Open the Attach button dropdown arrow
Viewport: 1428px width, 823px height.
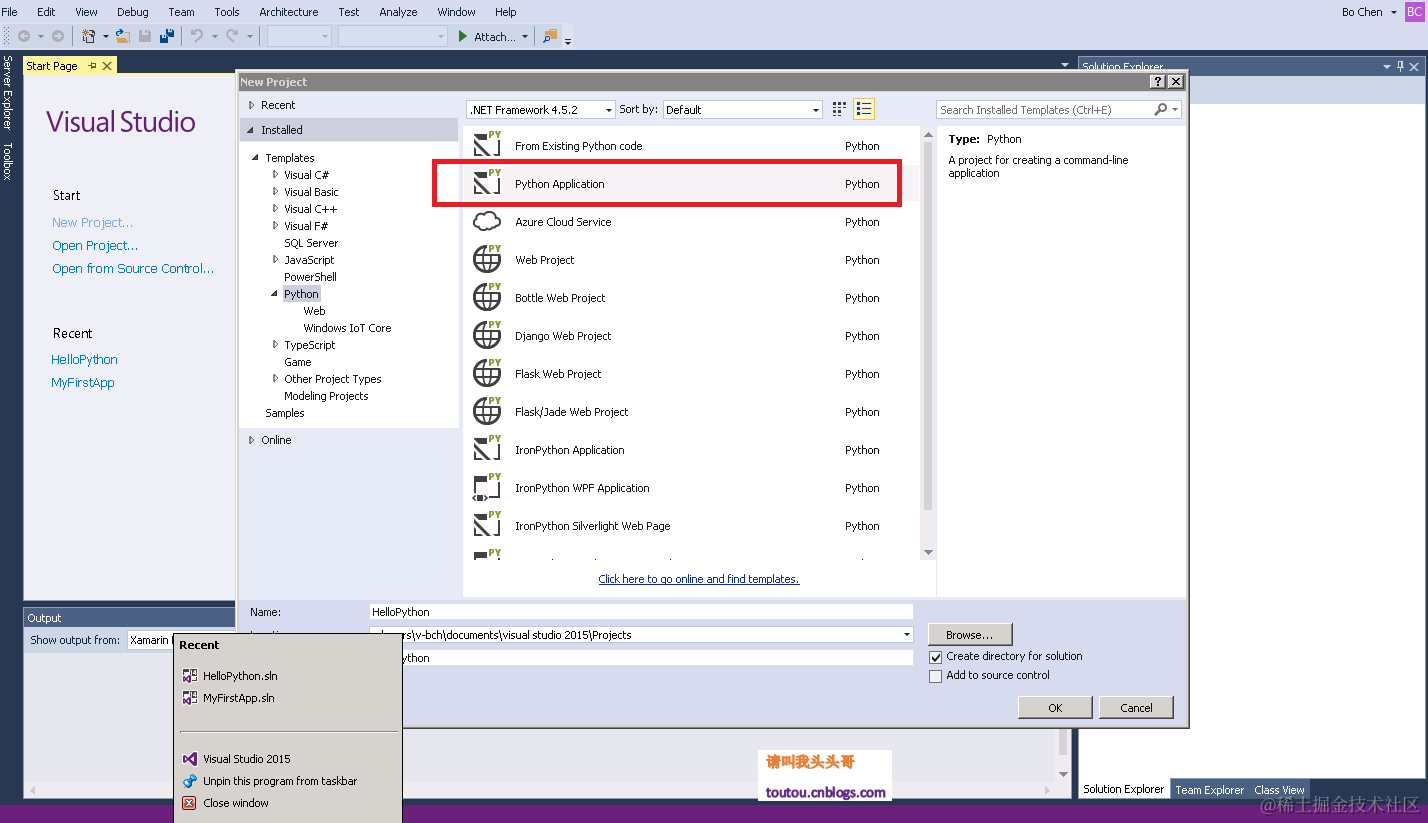coord(525,37)
